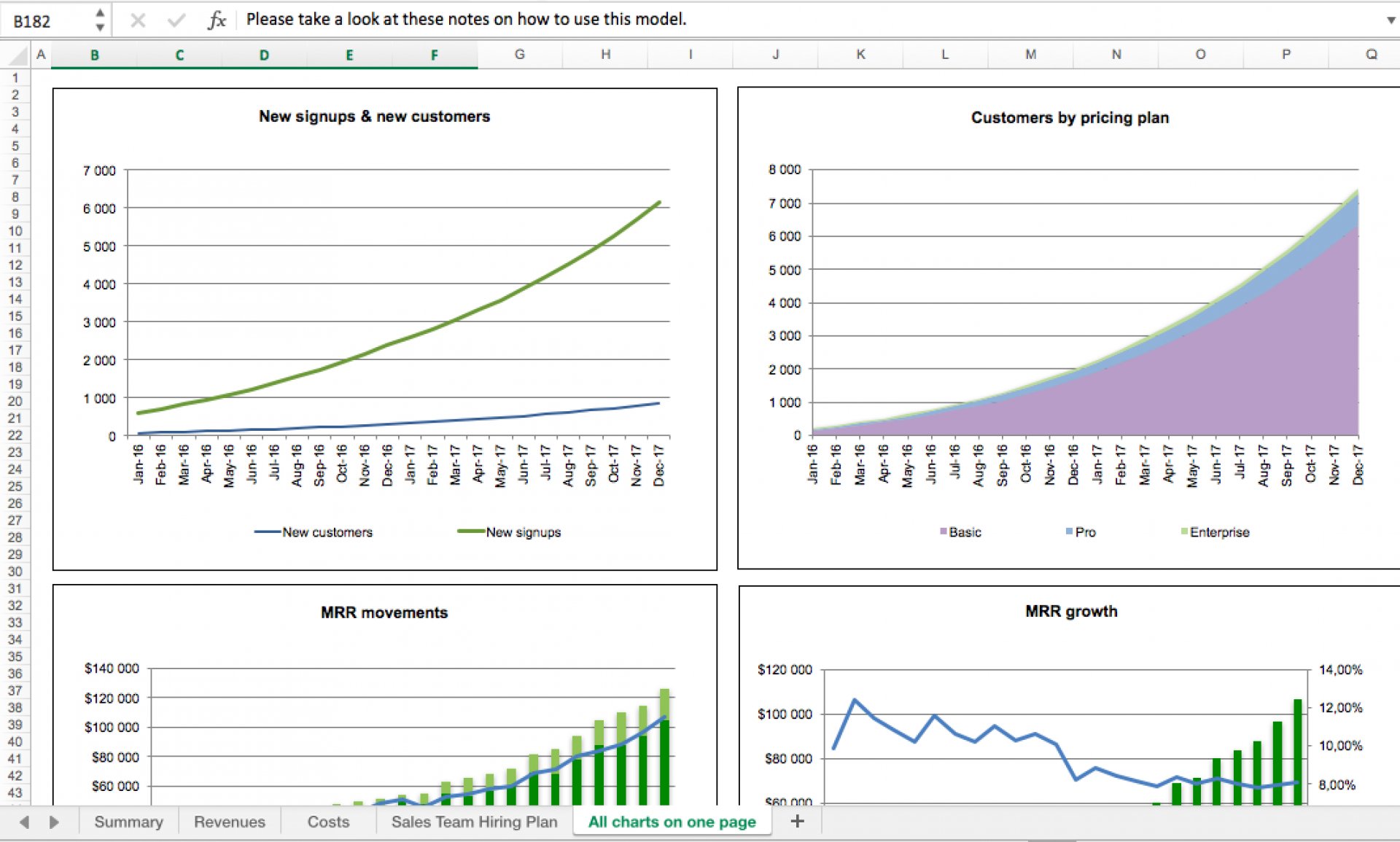The width and height of the screenshot is (1400, 842).
Task: Click the confirm checkmark in formula bar
Action: (x=176, y=20)
